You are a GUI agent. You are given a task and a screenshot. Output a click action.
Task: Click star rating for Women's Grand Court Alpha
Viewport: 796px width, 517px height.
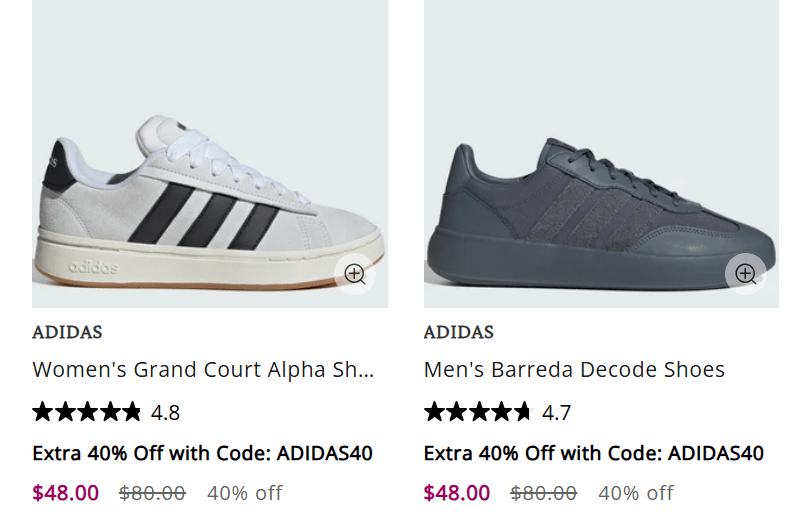[x=87, y=412]
